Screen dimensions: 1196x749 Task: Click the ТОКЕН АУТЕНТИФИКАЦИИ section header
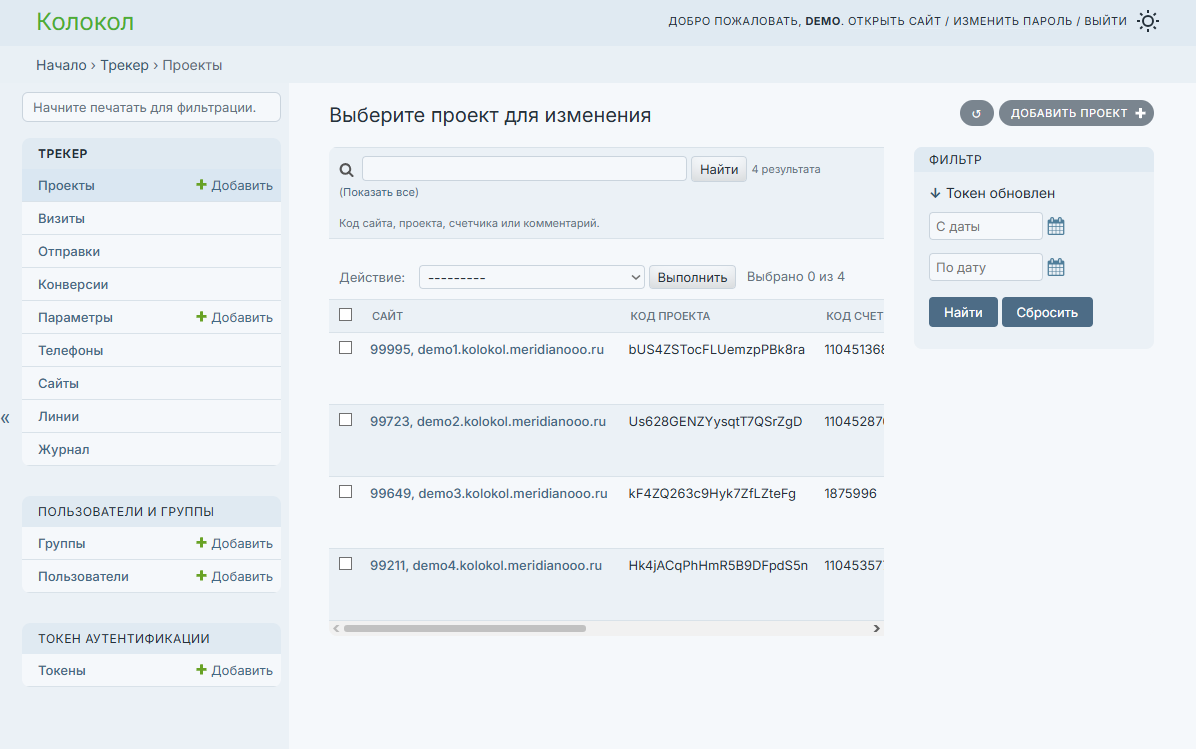click(x=124, y=638)
